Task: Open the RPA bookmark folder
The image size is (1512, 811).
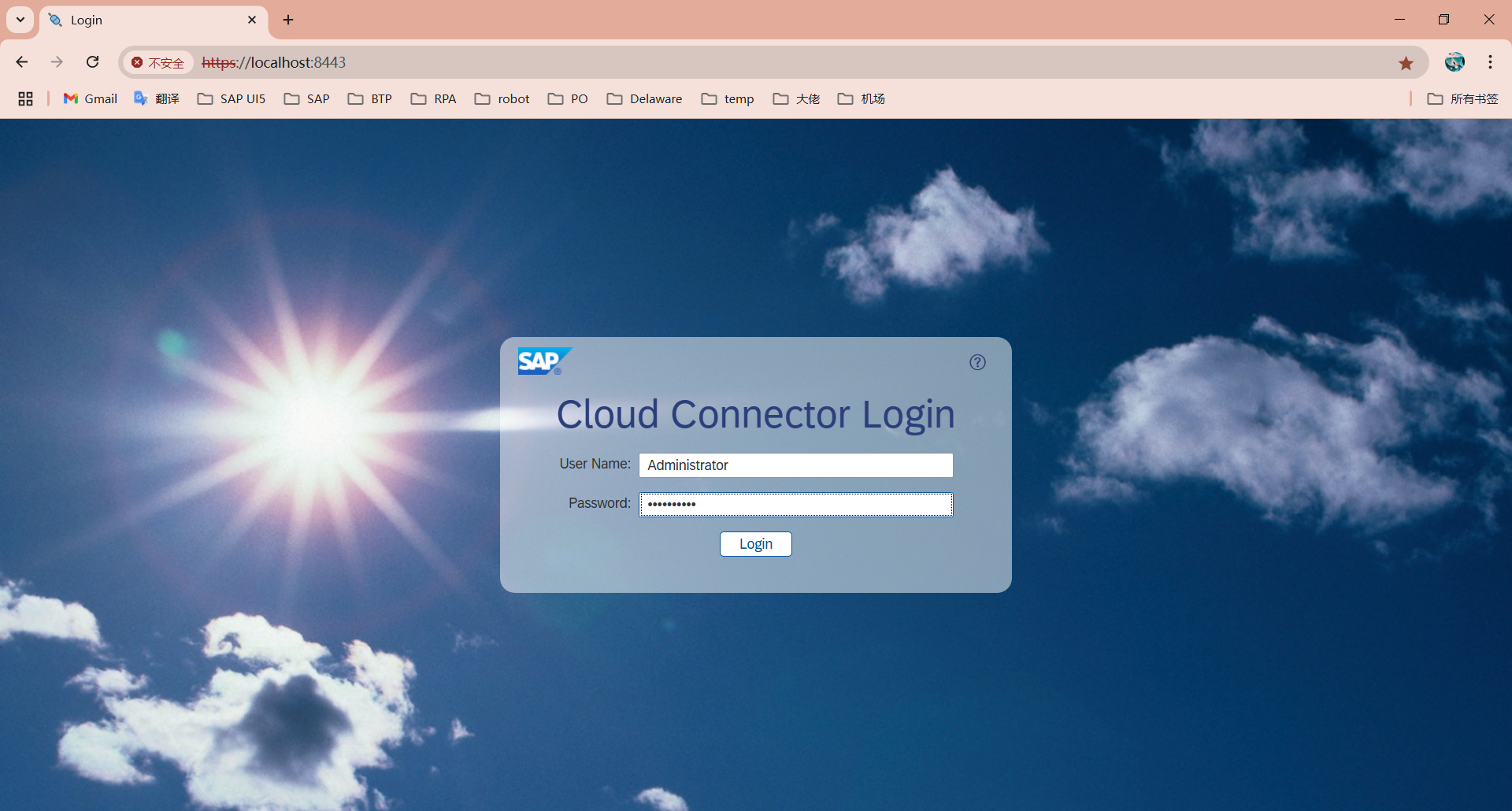Action: pos(434,98)
